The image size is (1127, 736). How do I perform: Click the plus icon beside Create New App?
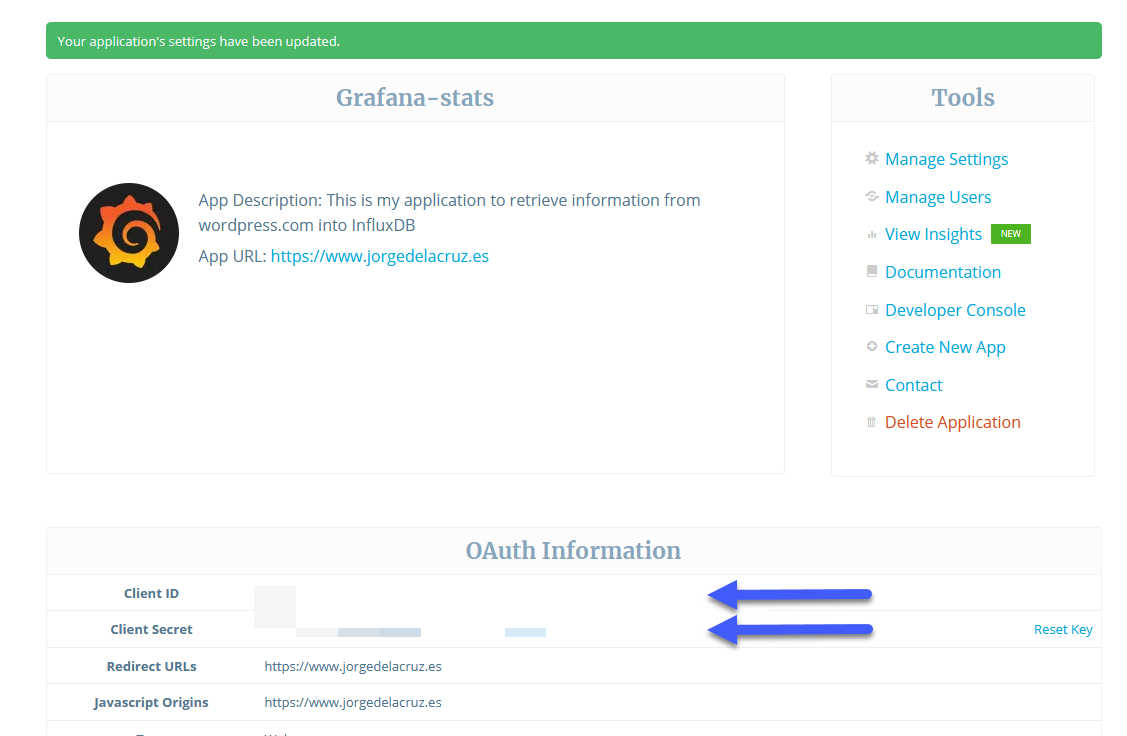tap(871, 346)
